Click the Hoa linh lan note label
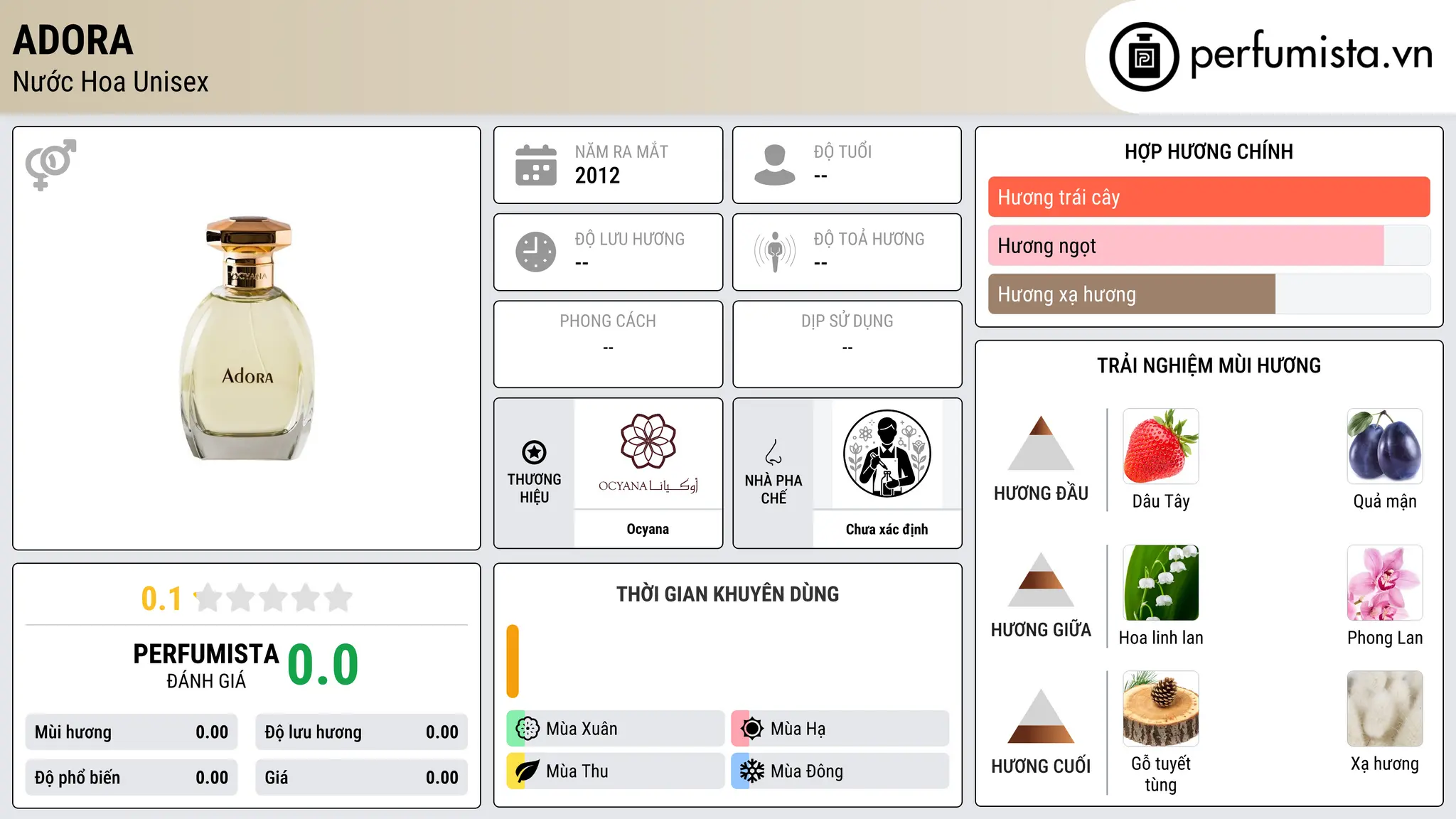This screenshot has height=819, width=1456. click(x=1160, y=638)
